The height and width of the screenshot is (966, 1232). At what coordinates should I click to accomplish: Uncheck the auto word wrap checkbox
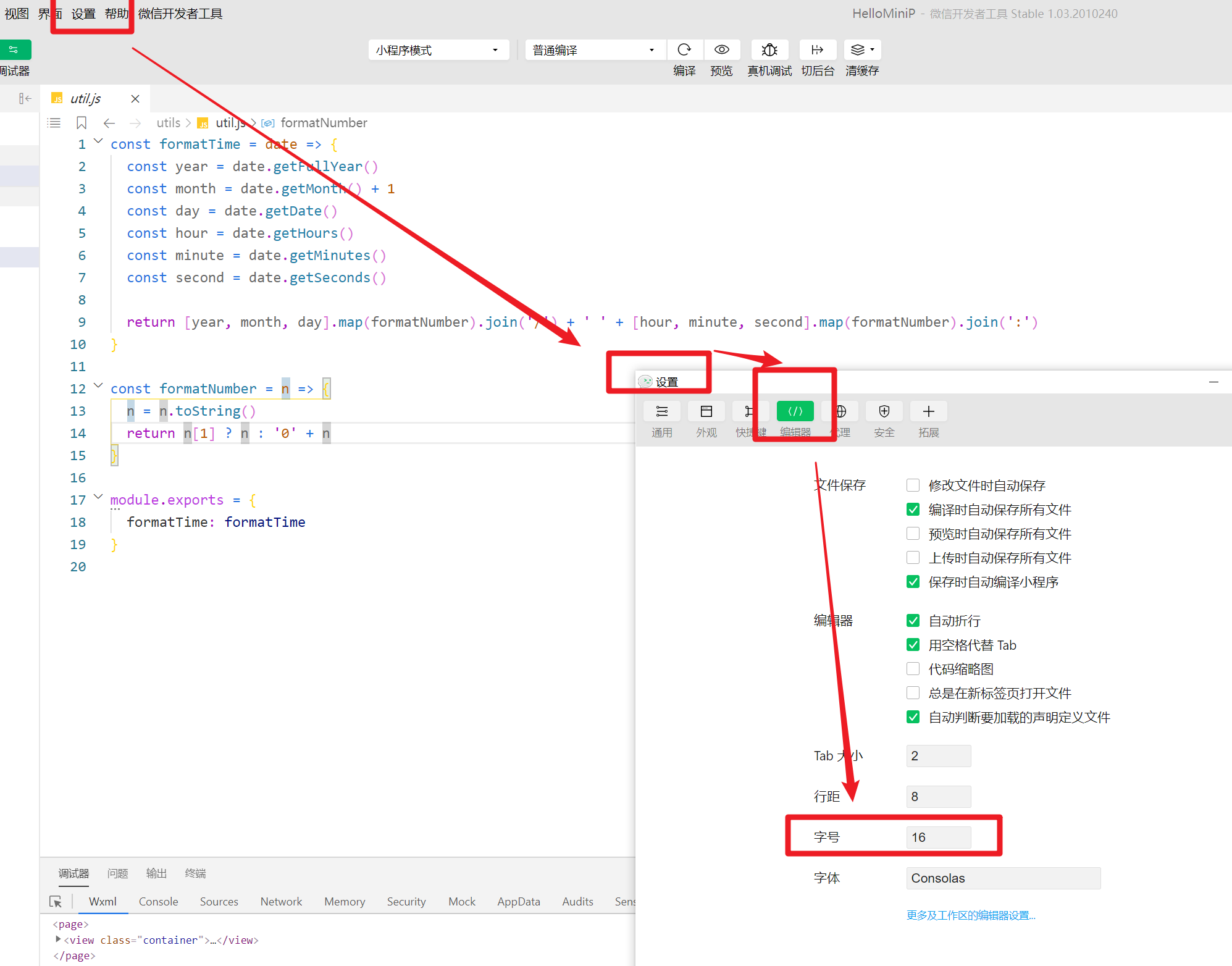click(913, 621)
